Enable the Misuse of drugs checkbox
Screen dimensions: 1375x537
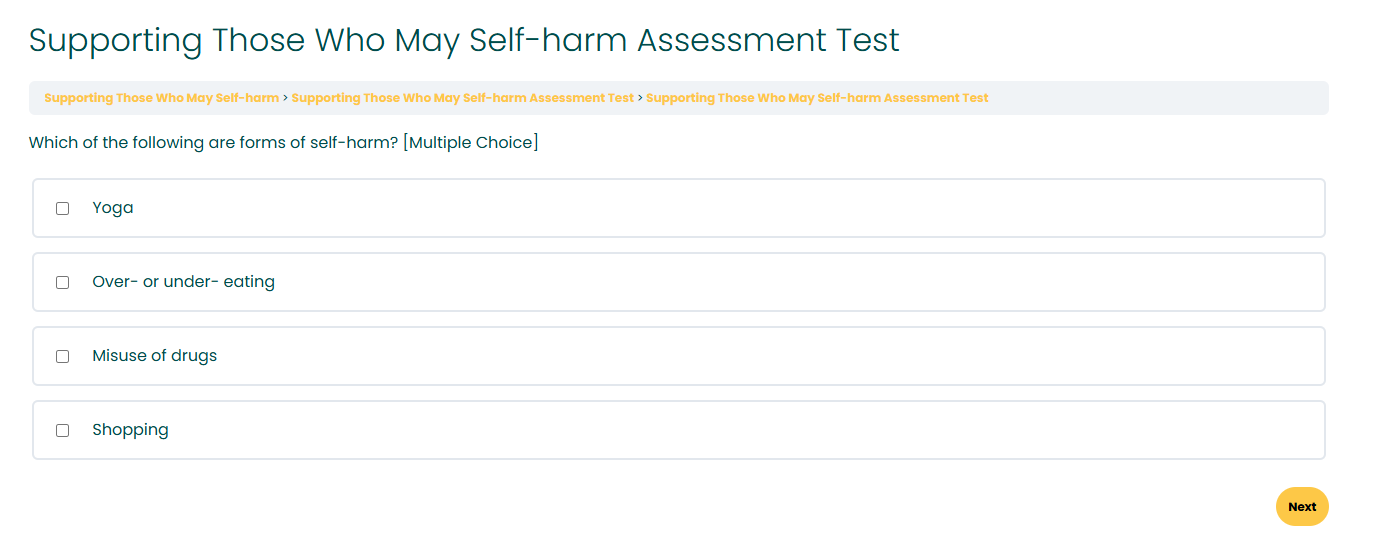[62, 356]
